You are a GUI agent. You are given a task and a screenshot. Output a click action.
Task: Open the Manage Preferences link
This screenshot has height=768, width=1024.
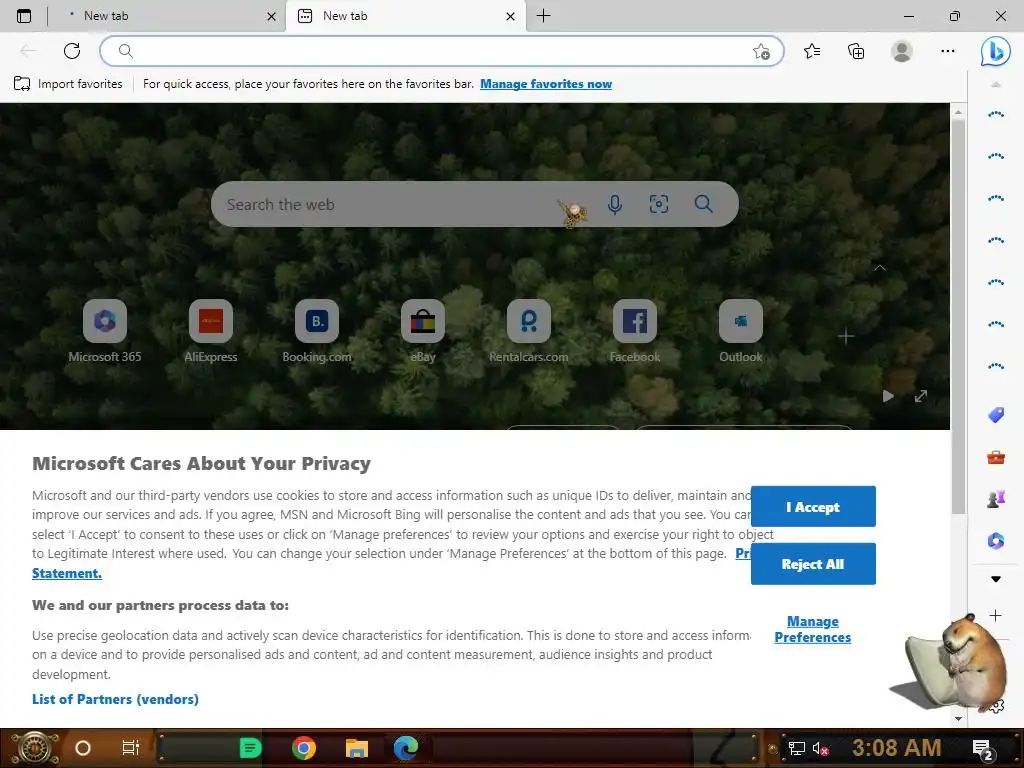812,629
